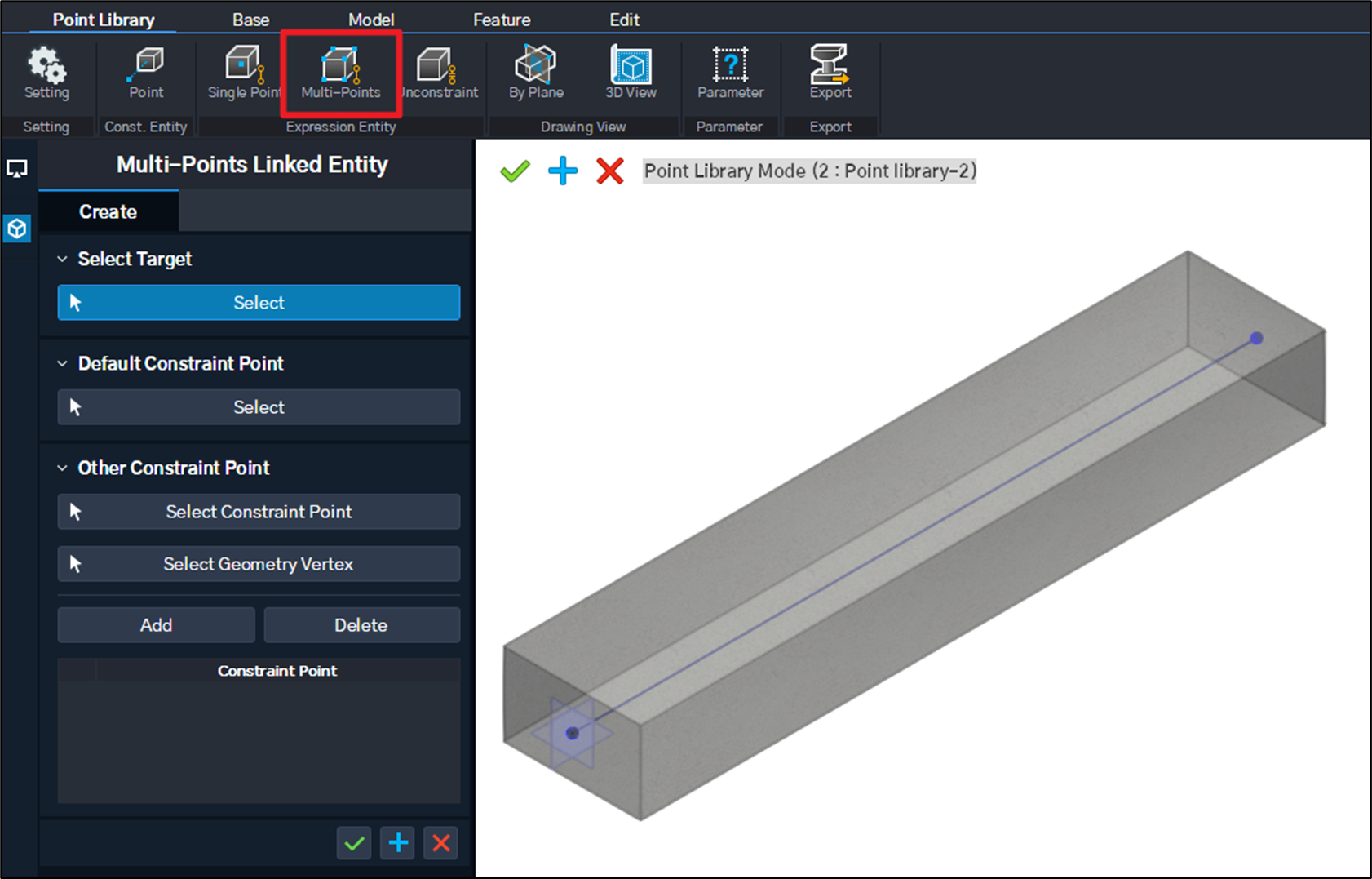Image resolution: width=1372 pixels, height=879 pixels.
Task: Choose the Single Point expression tool
Action: coord(243,72)
